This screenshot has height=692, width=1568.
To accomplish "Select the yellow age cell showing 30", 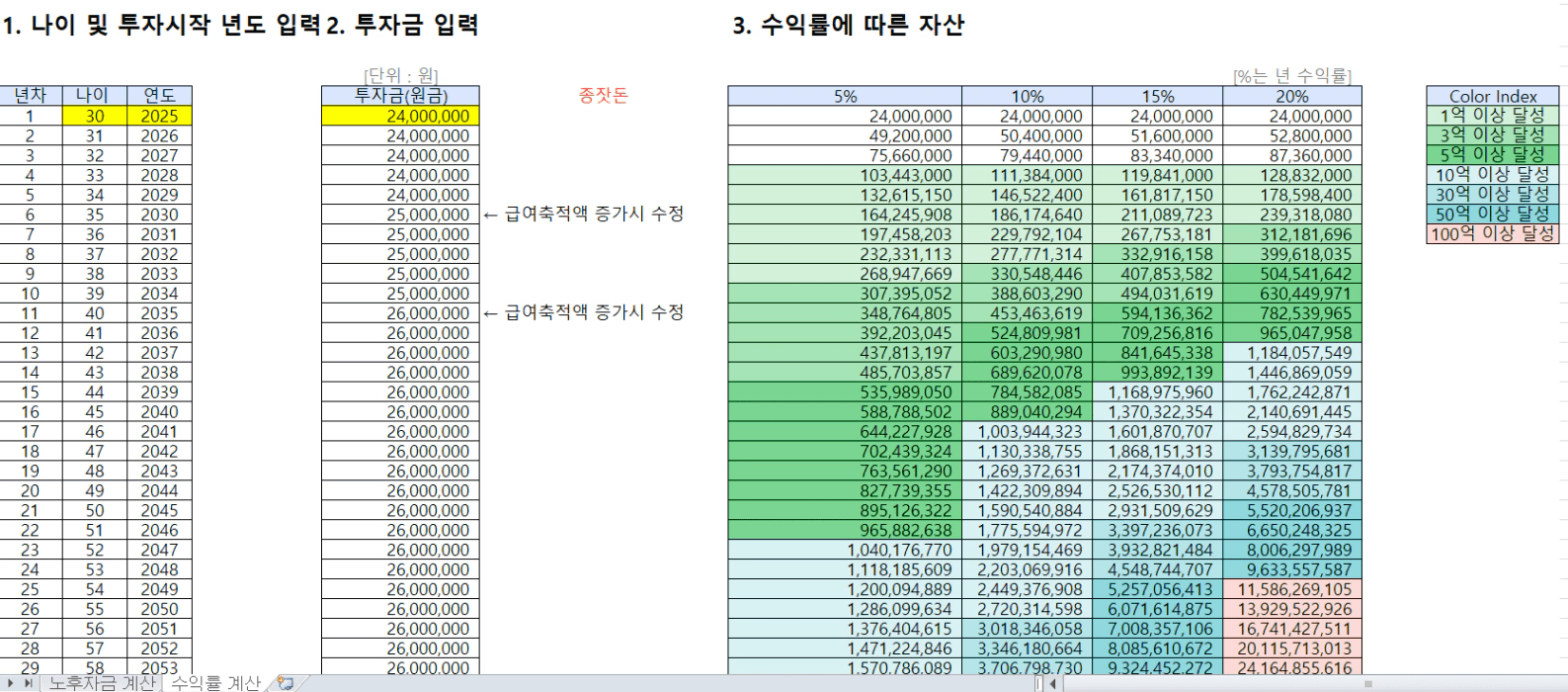I will point(94,116).
